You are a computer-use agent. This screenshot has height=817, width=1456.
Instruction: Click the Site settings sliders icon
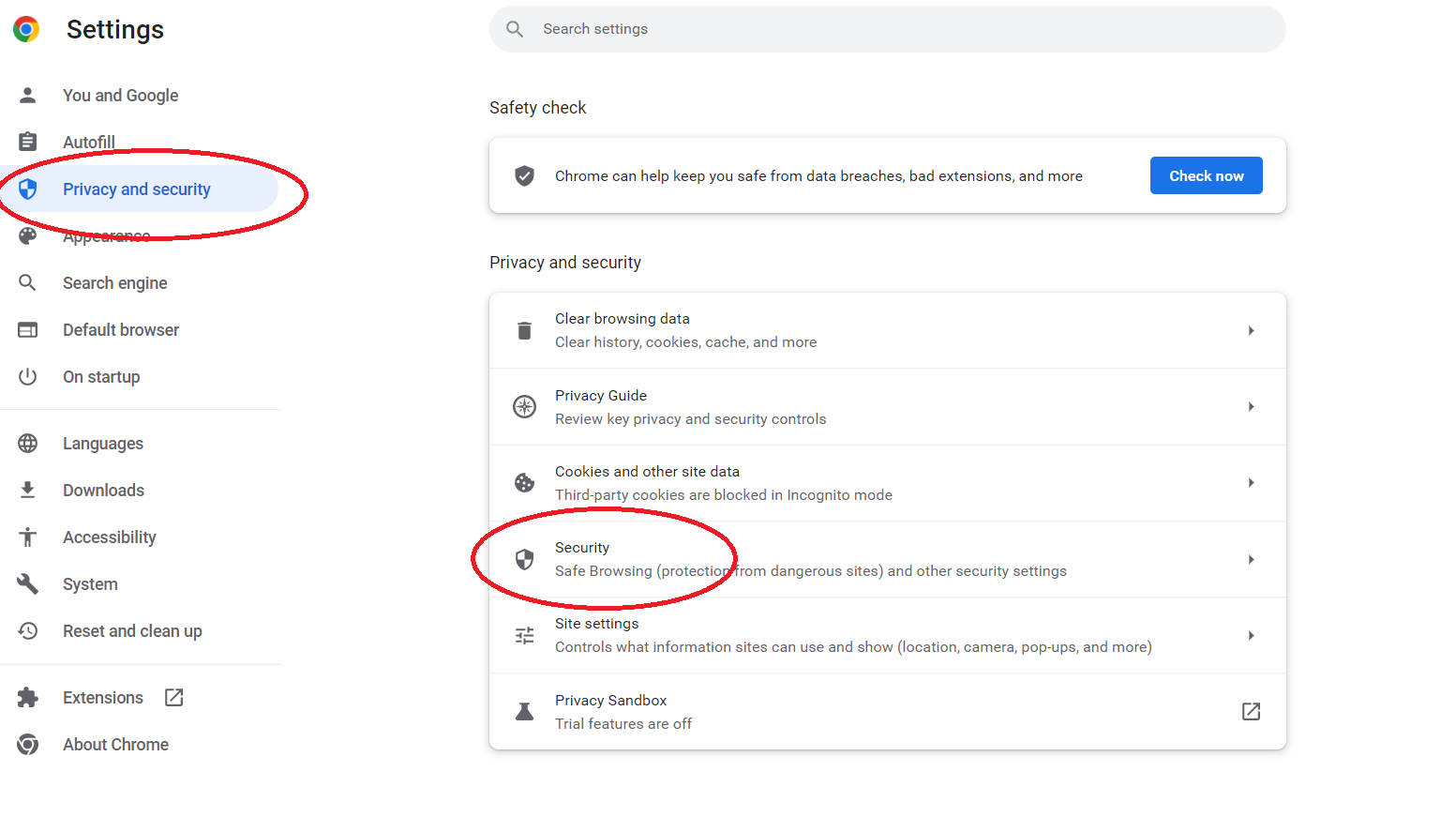coord(524,635)
